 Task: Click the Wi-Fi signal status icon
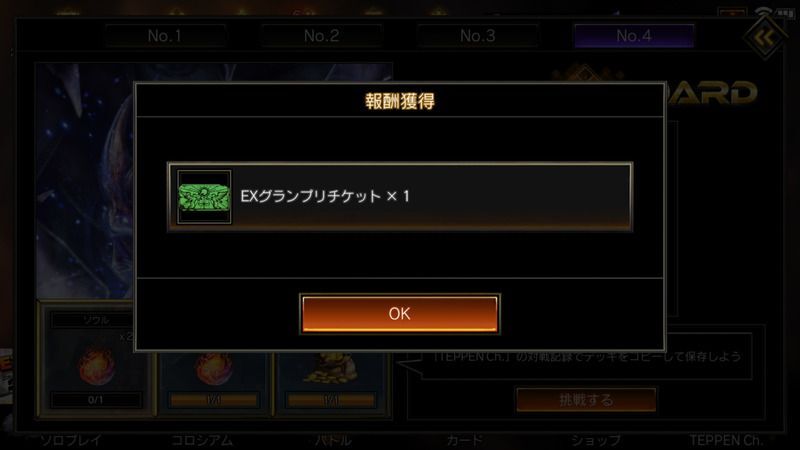[x=763, y=12]
